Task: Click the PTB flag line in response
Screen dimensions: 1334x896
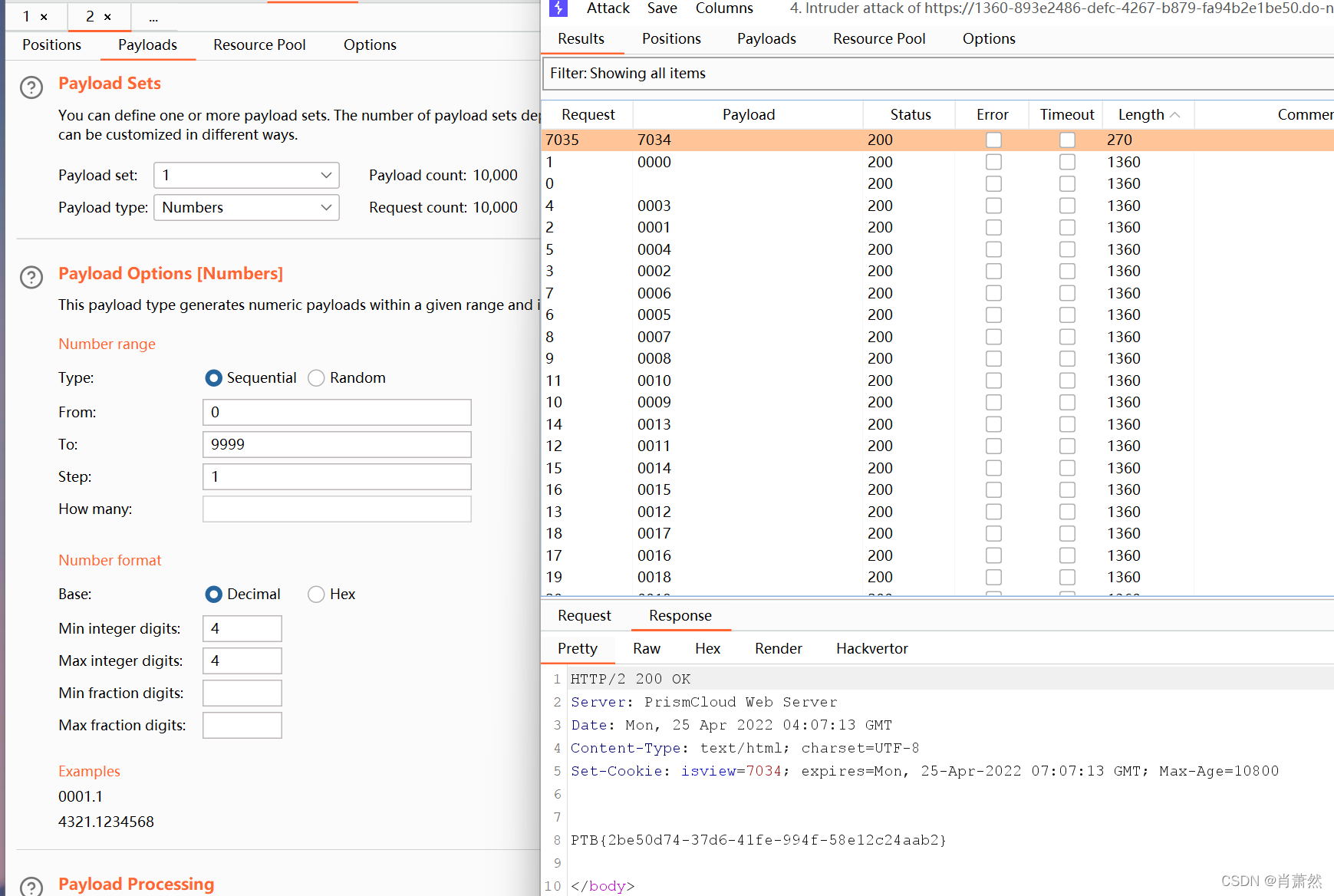Action: coord(758,841)
